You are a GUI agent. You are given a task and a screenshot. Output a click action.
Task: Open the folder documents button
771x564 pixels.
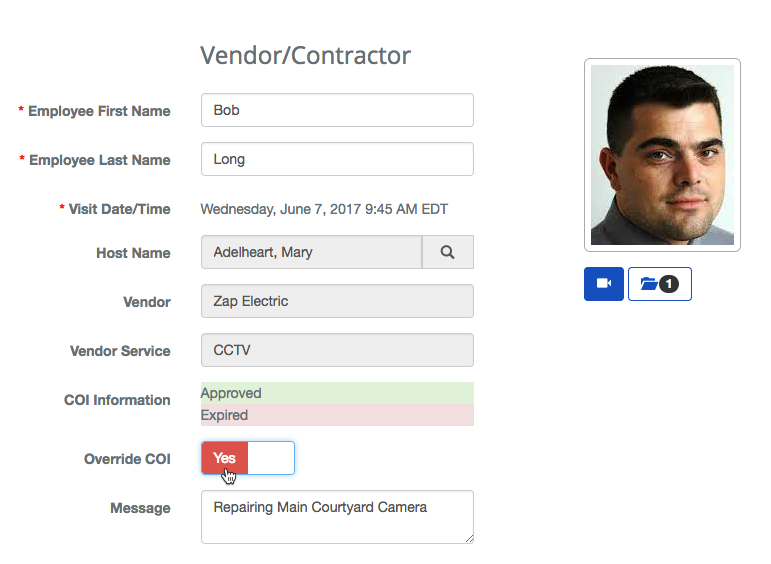(x=659, y=284)
